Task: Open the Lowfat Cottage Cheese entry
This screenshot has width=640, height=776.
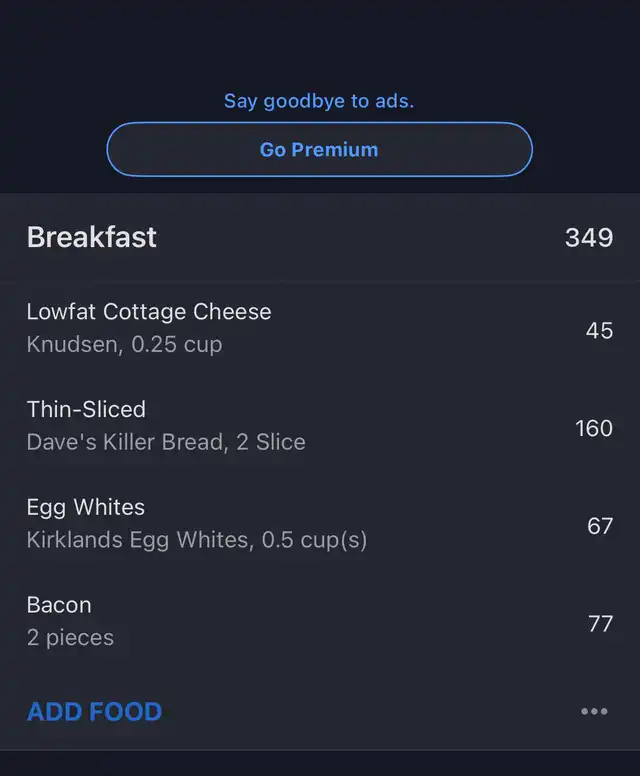Action: click(320, 329)
